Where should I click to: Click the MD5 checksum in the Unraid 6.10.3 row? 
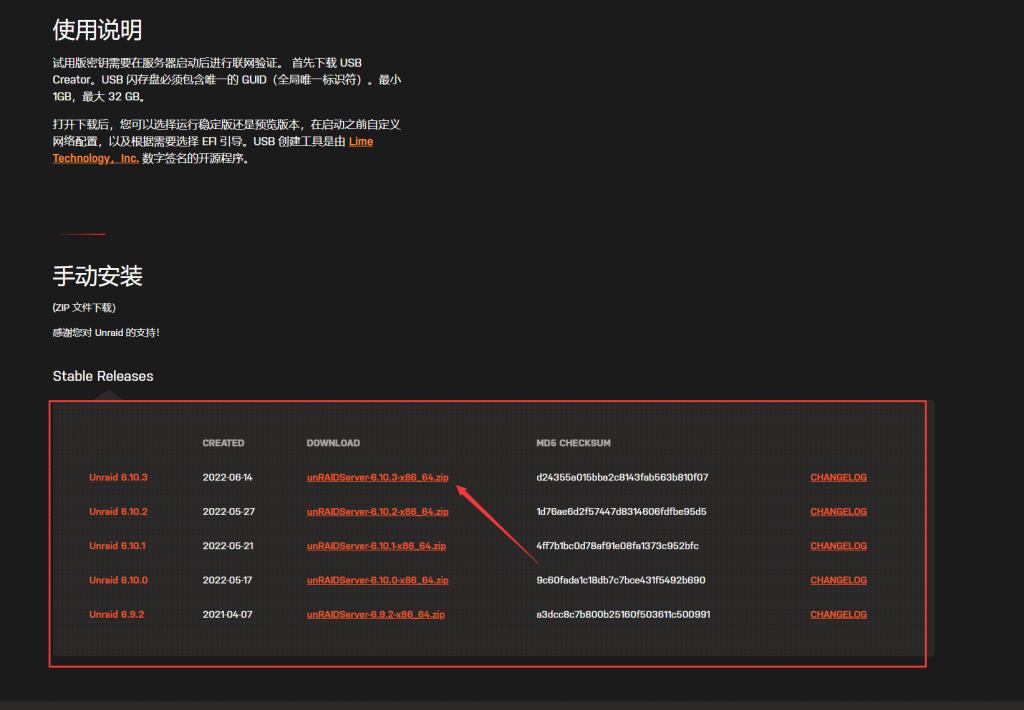(x=622, y=477)
